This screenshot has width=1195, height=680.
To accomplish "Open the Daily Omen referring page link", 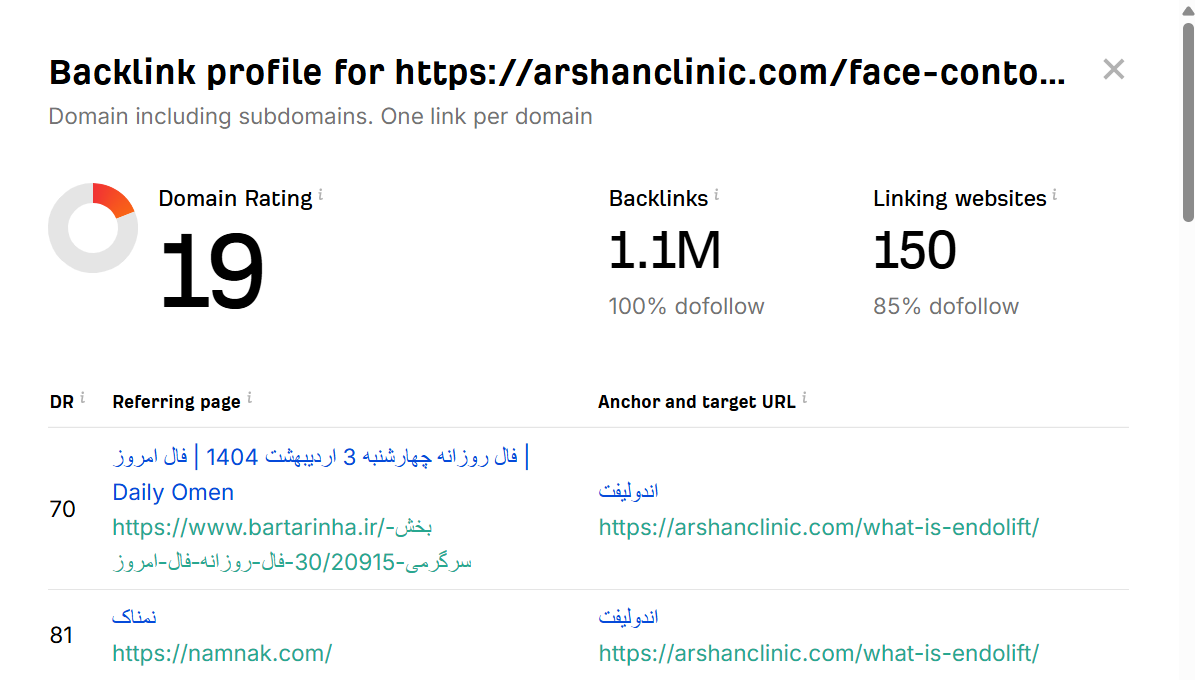I will [x=173, y=492].
